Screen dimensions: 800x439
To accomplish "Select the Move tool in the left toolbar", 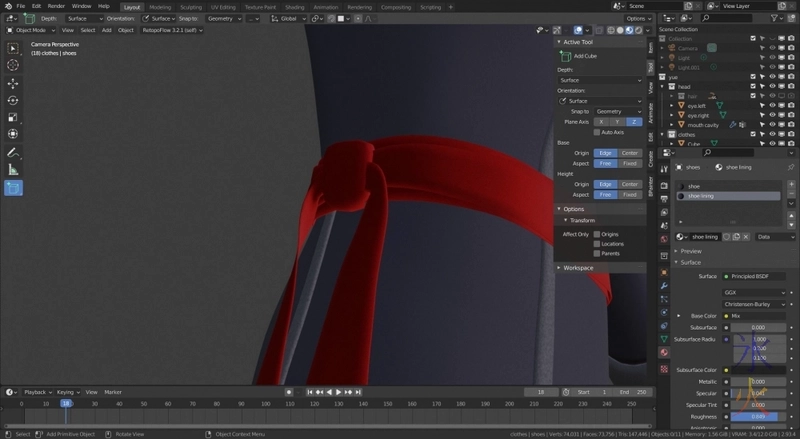I will pos(13,83).
